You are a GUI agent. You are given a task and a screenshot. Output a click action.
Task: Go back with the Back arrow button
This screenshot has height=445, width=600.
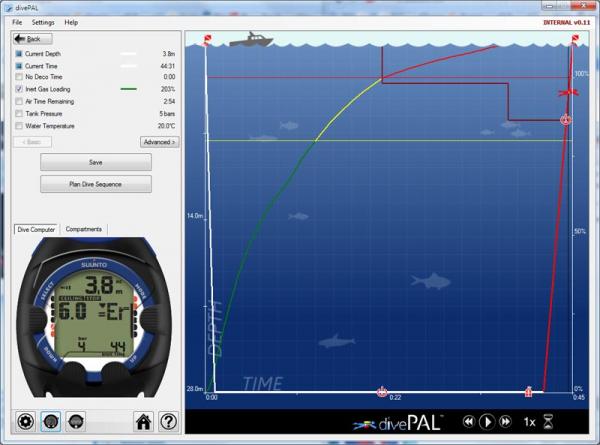coord(33,39)
